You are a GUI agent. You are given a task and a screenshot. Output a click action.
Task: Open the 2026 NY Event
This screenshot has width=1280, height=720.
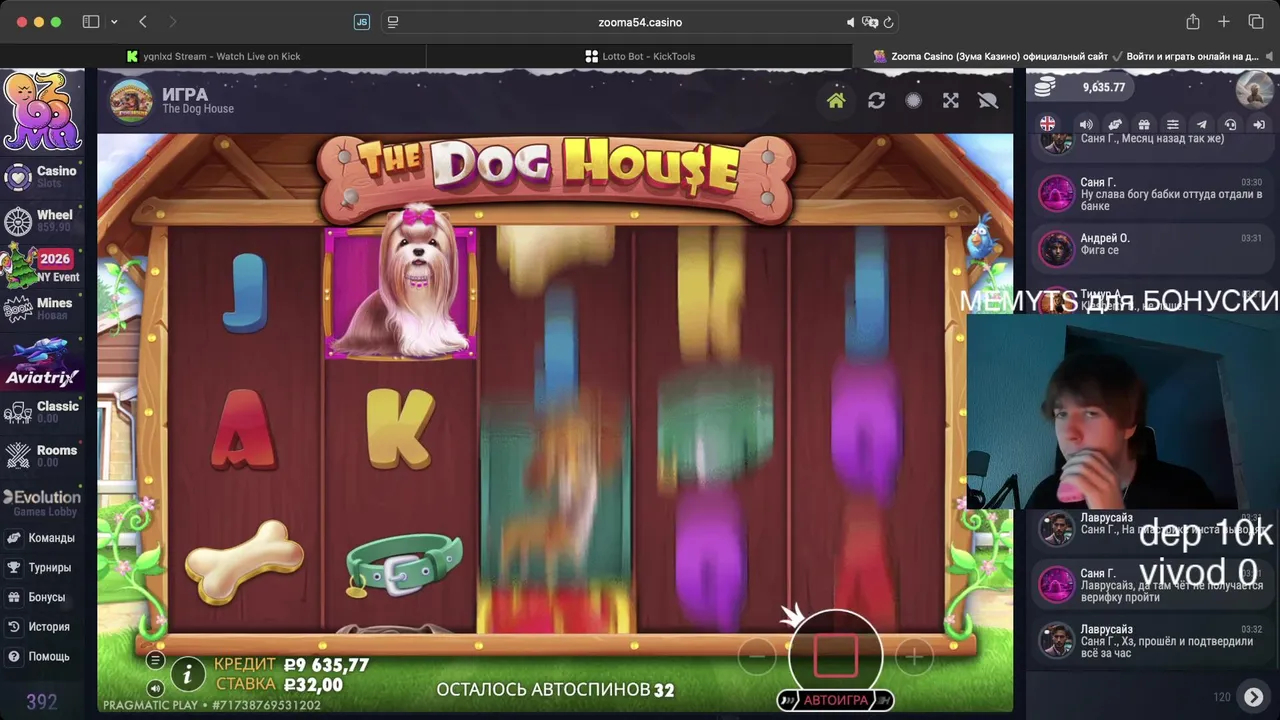pos(42,266)
